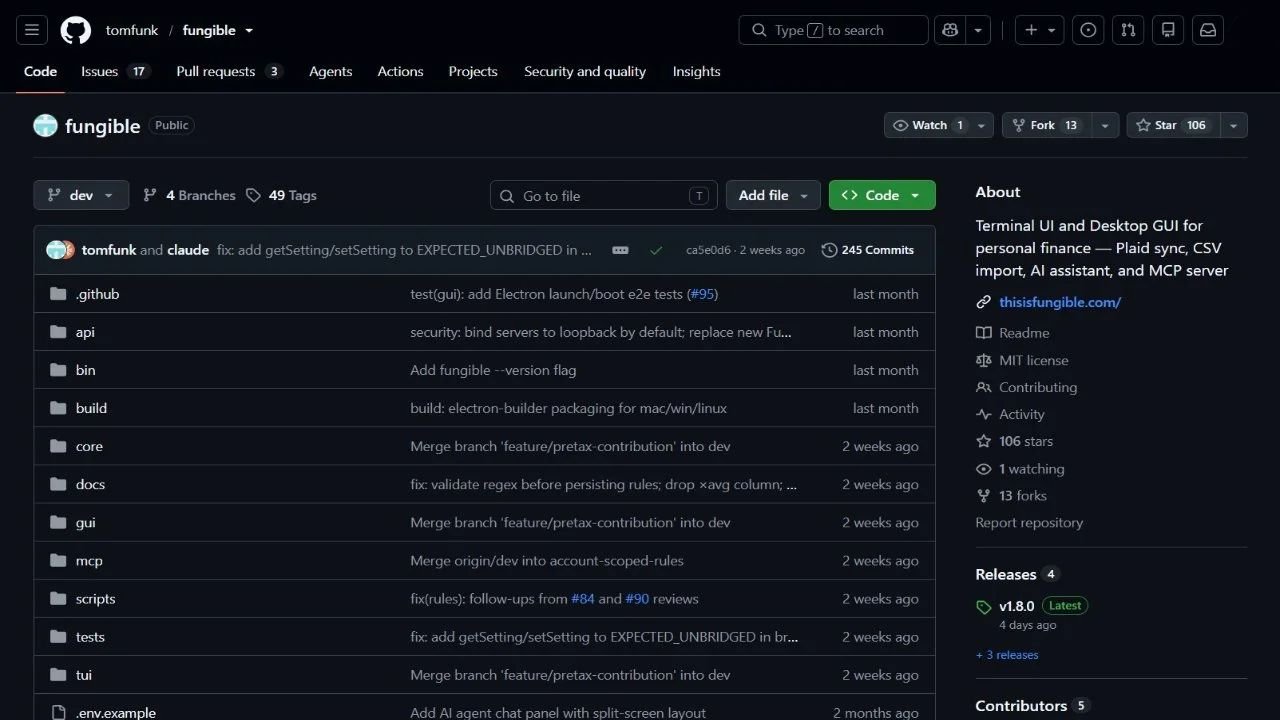Open the Agents tab
Image resolution: width=1280 pixels, height=720 pixels.
[330, 71]
